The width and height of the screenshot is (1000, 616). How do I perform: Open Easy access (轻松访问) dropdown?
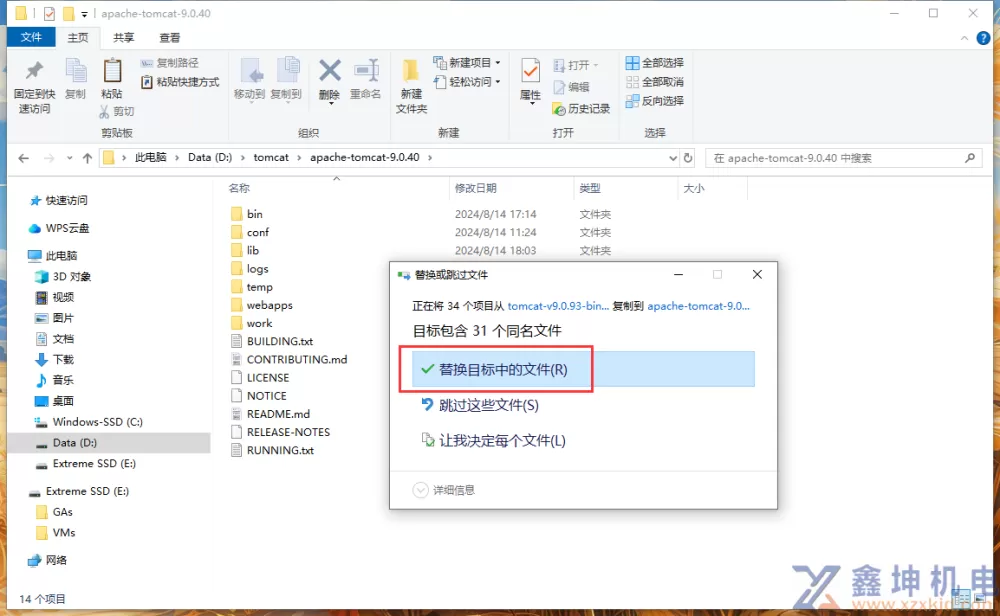[467, 82]
